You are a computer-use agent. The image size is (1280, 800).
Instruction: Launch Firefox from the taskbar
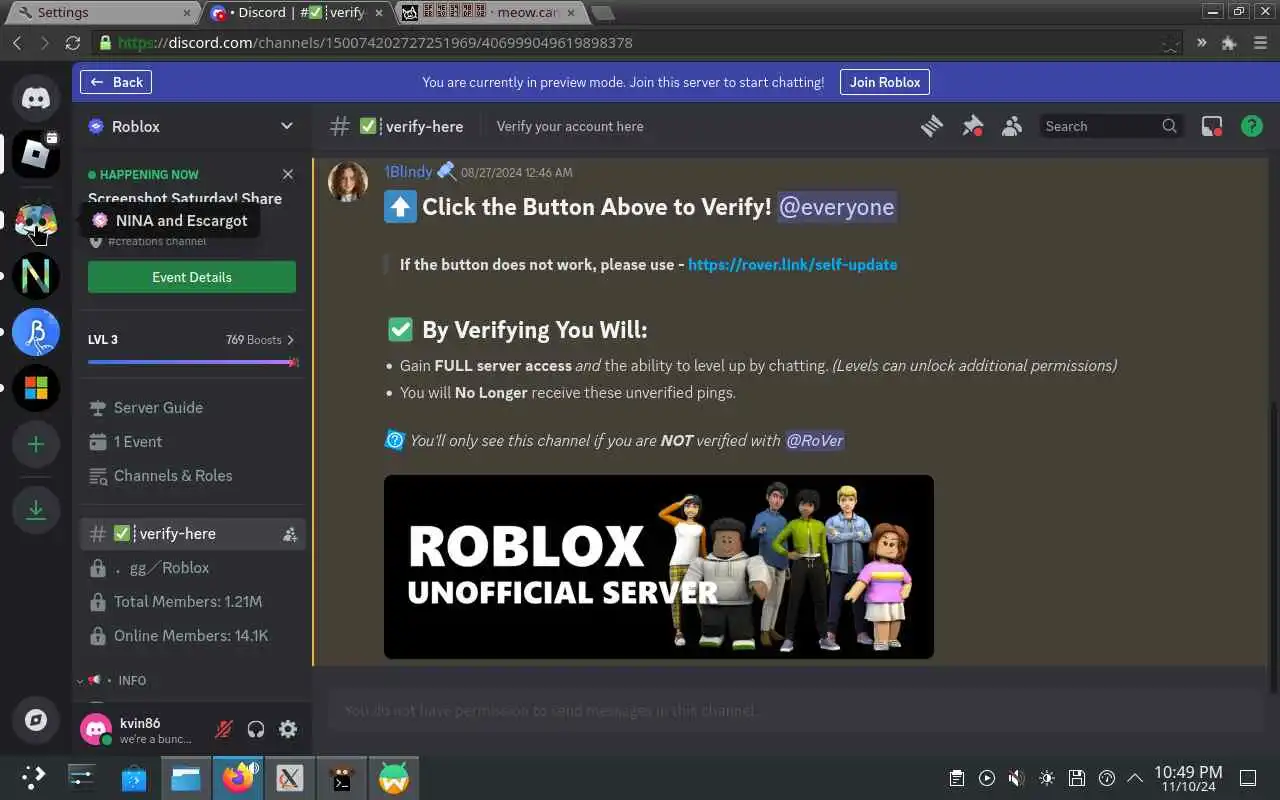click(238, 778)
